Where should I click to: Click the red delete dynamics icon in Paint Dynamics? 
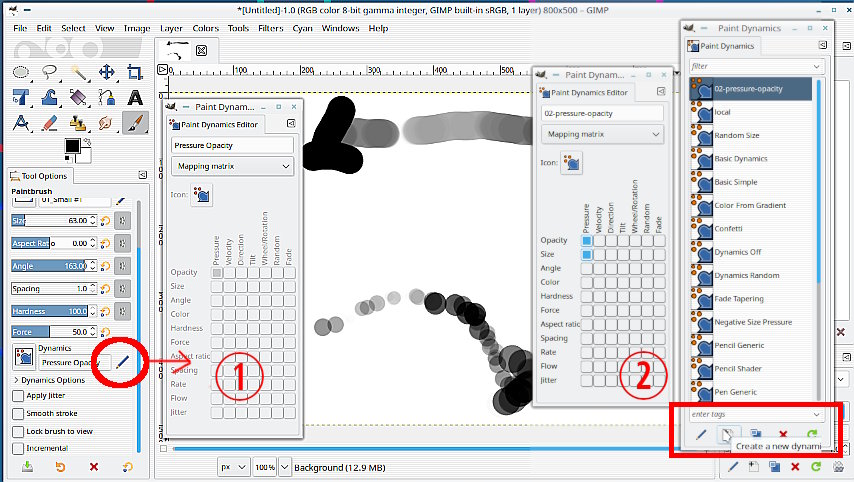click(783, 435)
